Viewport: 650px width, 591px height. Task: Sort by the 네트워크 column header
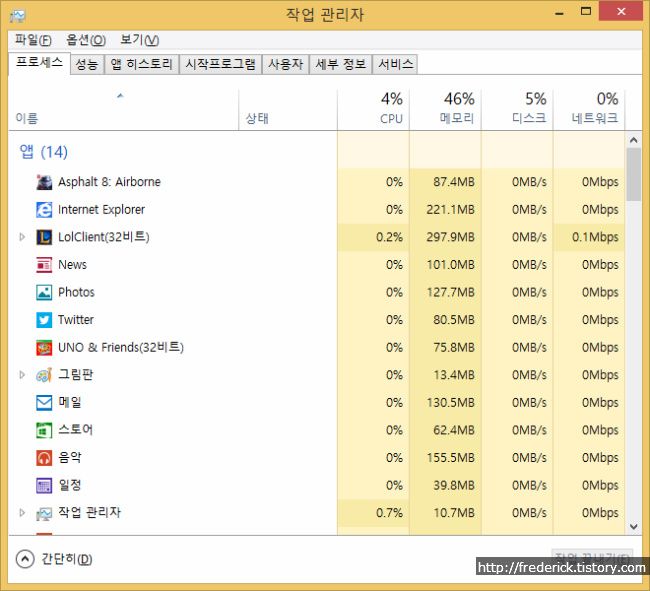(x=589, y=110)
